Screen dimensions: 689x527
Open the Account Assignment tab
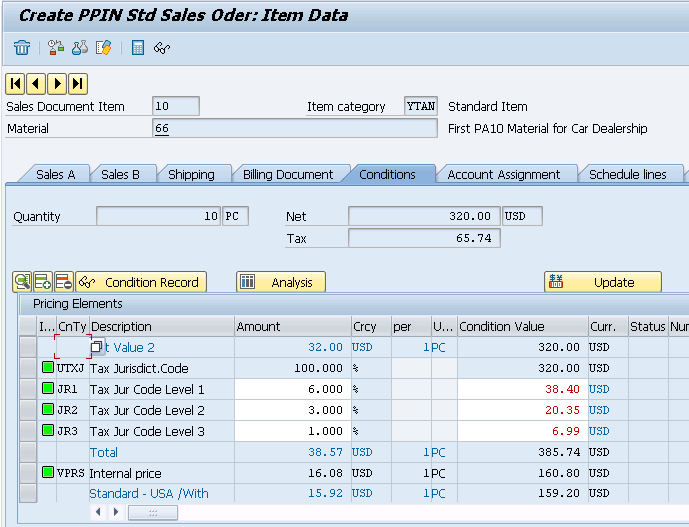coord(503,174)
